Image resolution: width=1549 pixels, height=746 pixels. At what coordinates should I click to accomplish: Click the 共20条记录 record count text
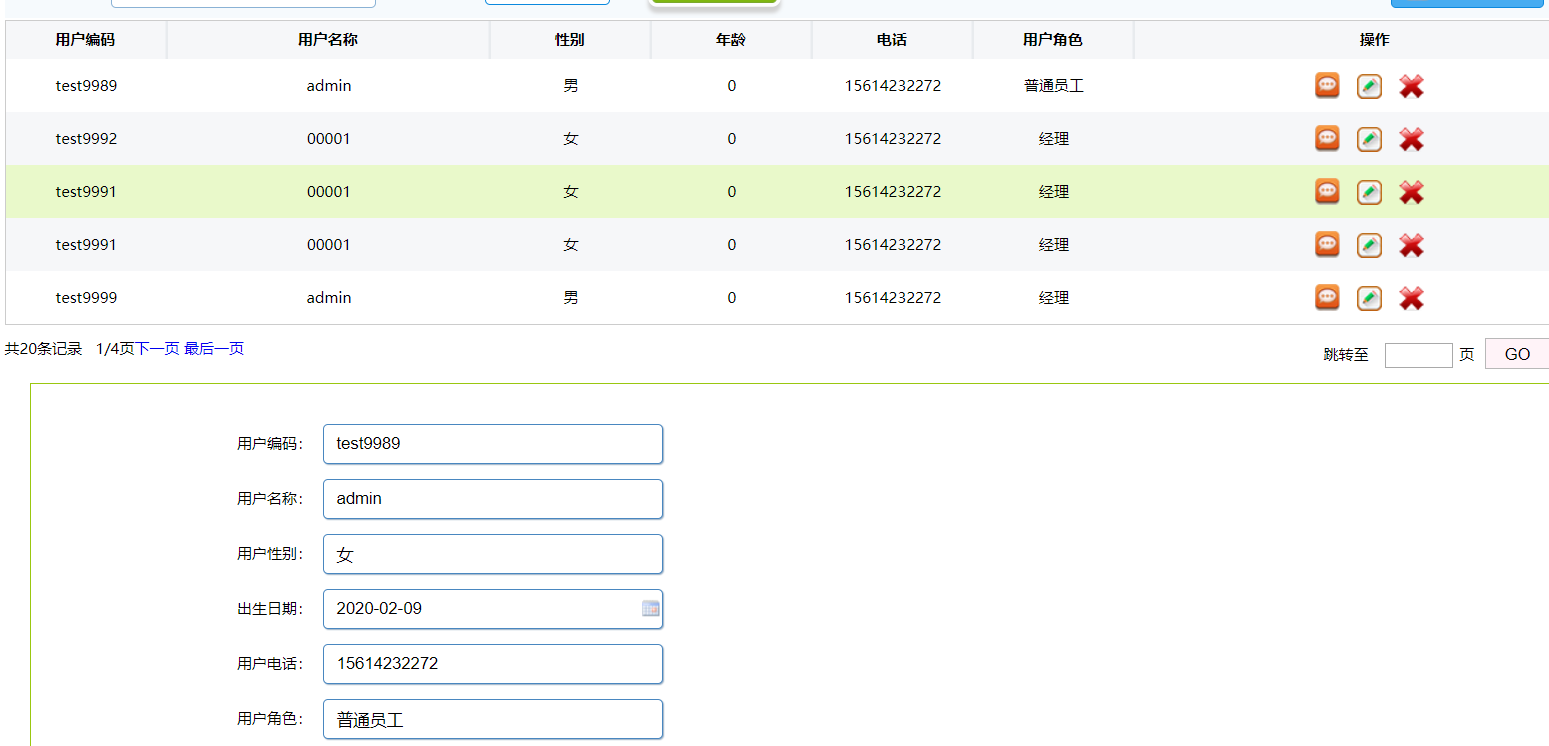pos(43,349)
